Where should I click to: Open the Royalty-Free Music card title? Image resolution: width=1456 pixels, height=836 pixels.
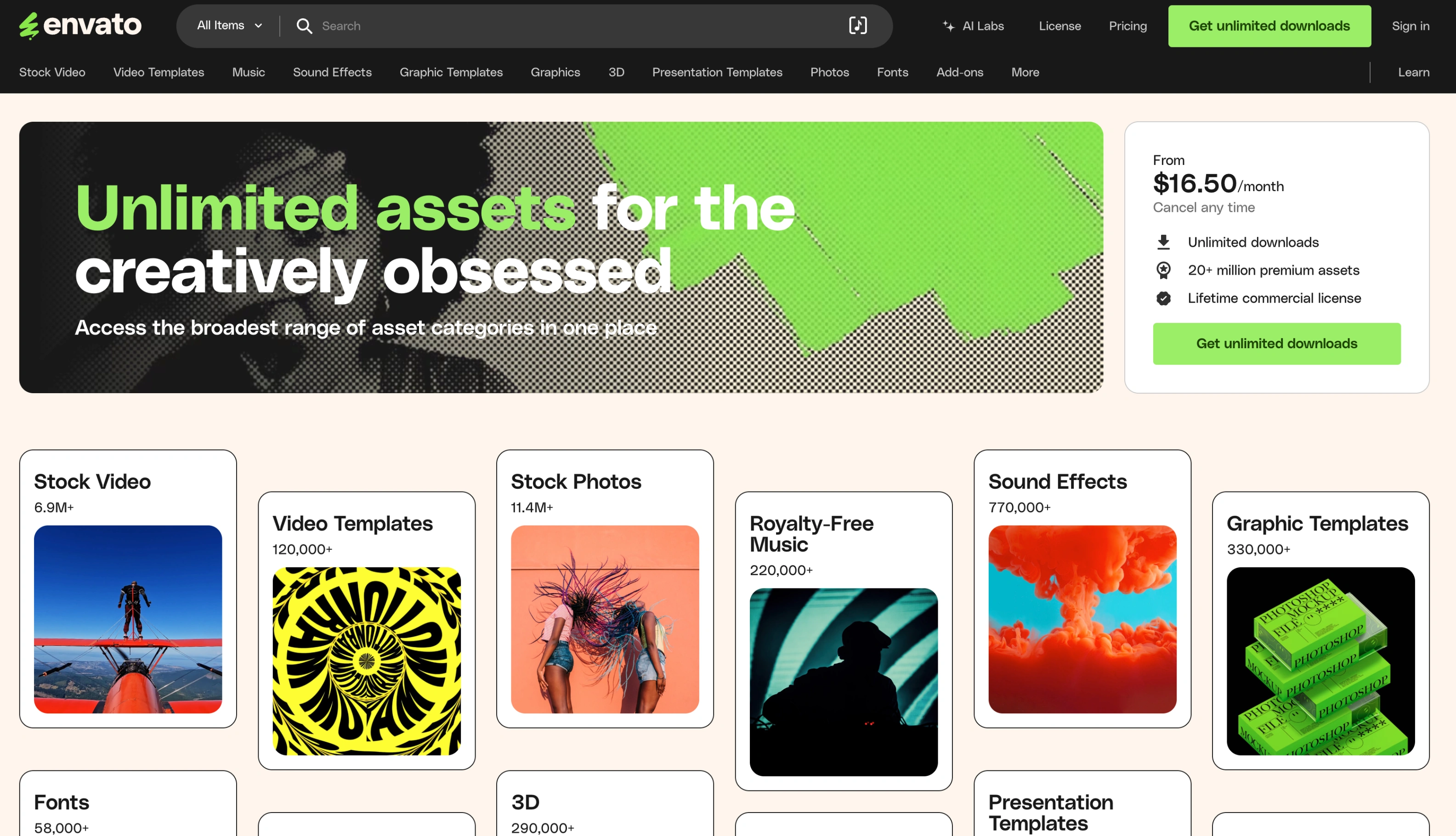pos(811,534)
